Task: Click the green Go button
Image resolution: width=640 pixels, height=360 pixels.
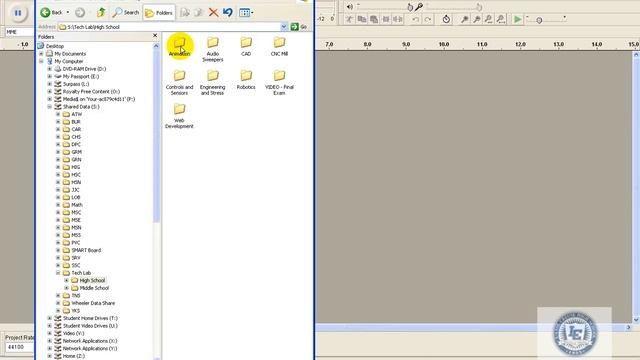Action: pyautogui.click(x=299, y=27)
